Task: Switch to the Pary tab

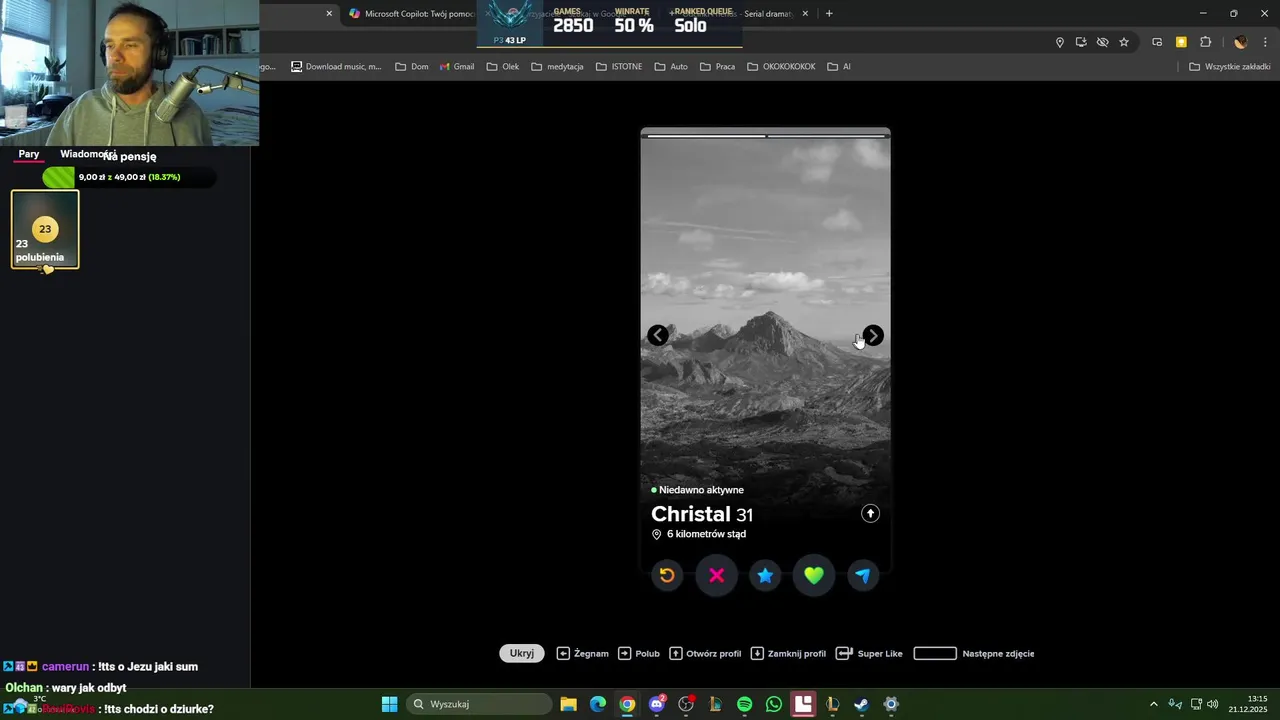Action: point(29,154)
